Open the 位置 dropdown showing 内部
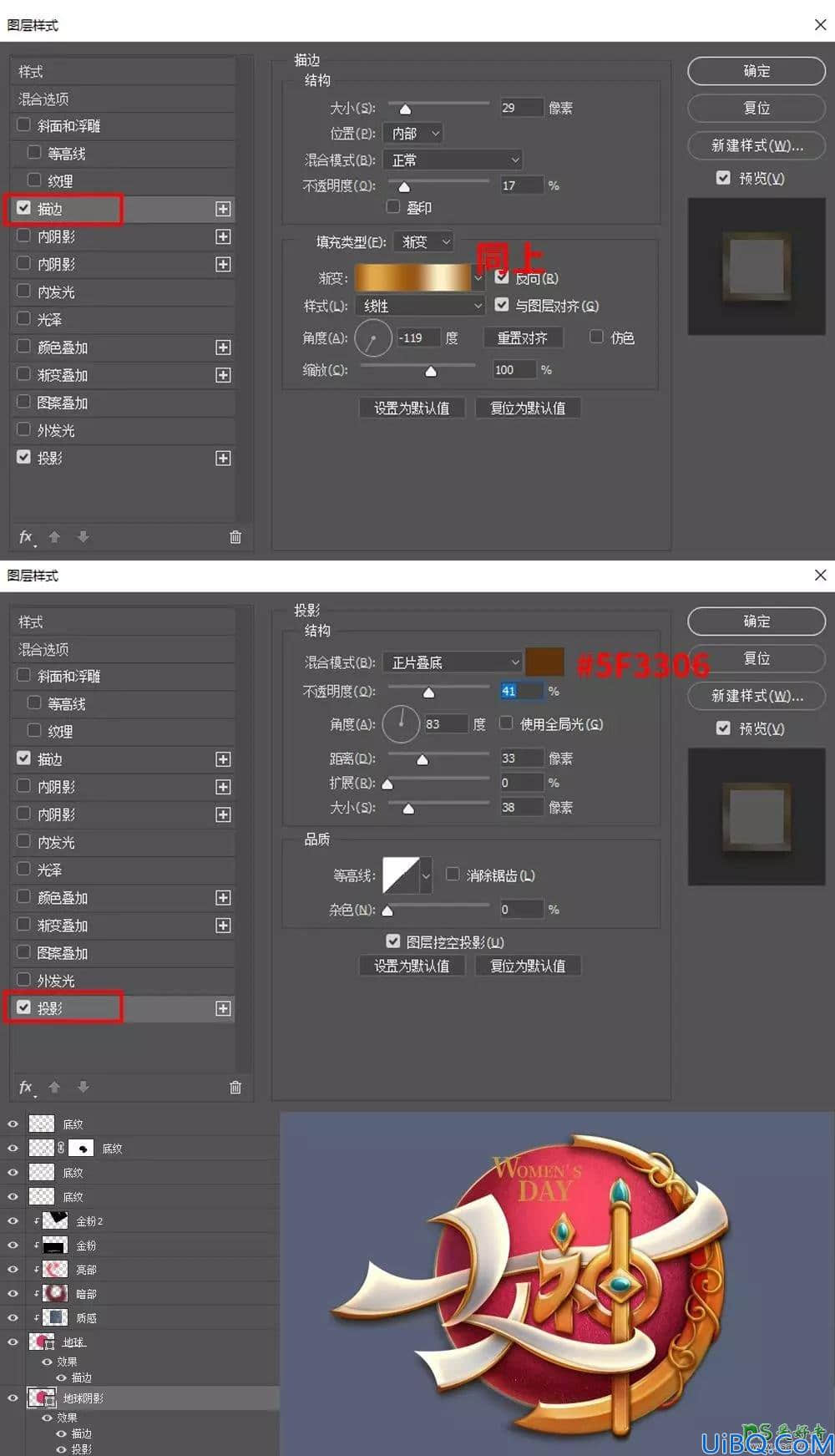835x1456 pixels. point(412,134)
